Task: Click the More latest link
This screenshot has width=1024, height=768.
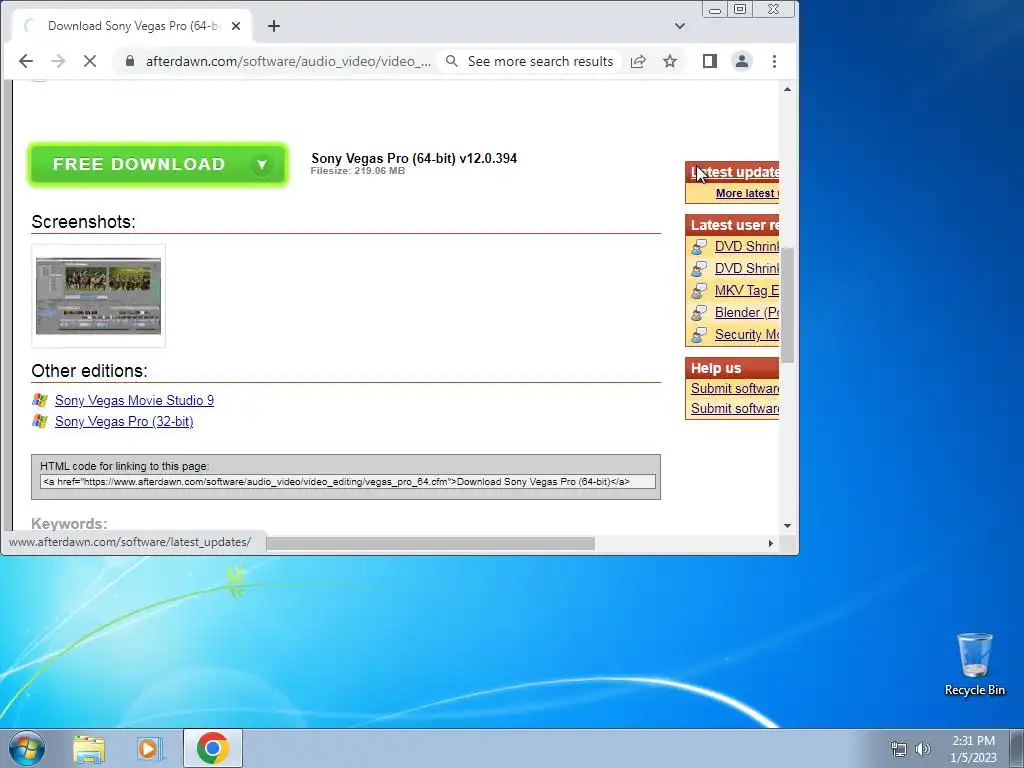Action: 747,193
